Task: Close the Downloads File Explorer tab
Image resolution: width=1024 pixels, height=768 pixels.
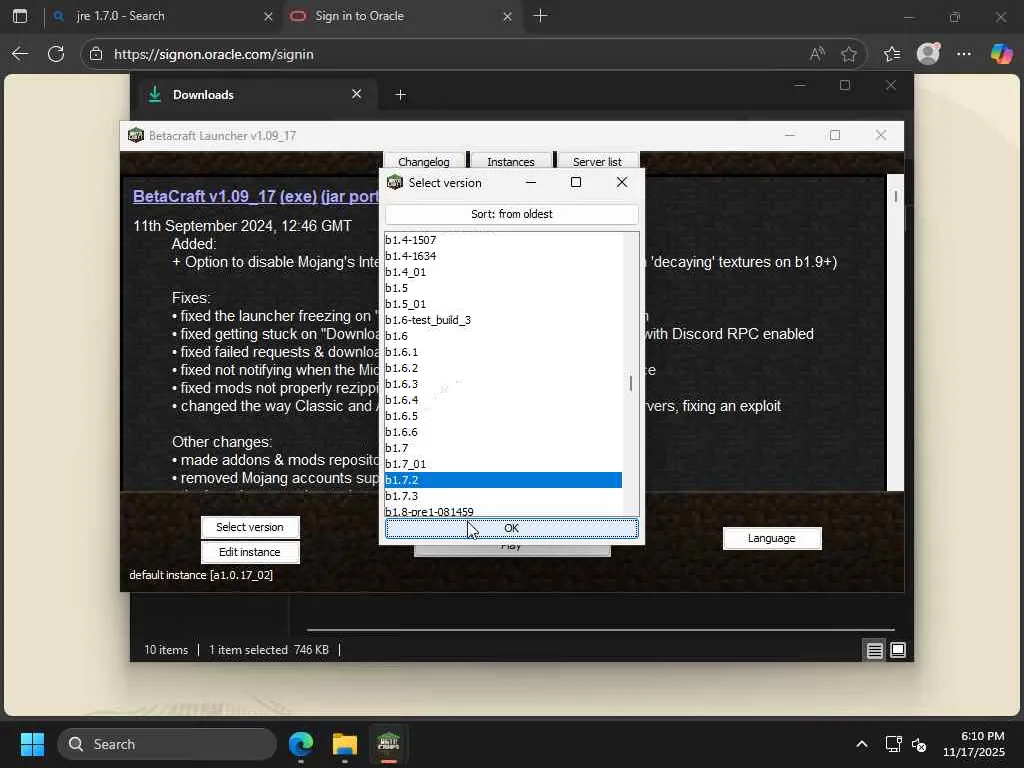Action: tap(357, 94)
